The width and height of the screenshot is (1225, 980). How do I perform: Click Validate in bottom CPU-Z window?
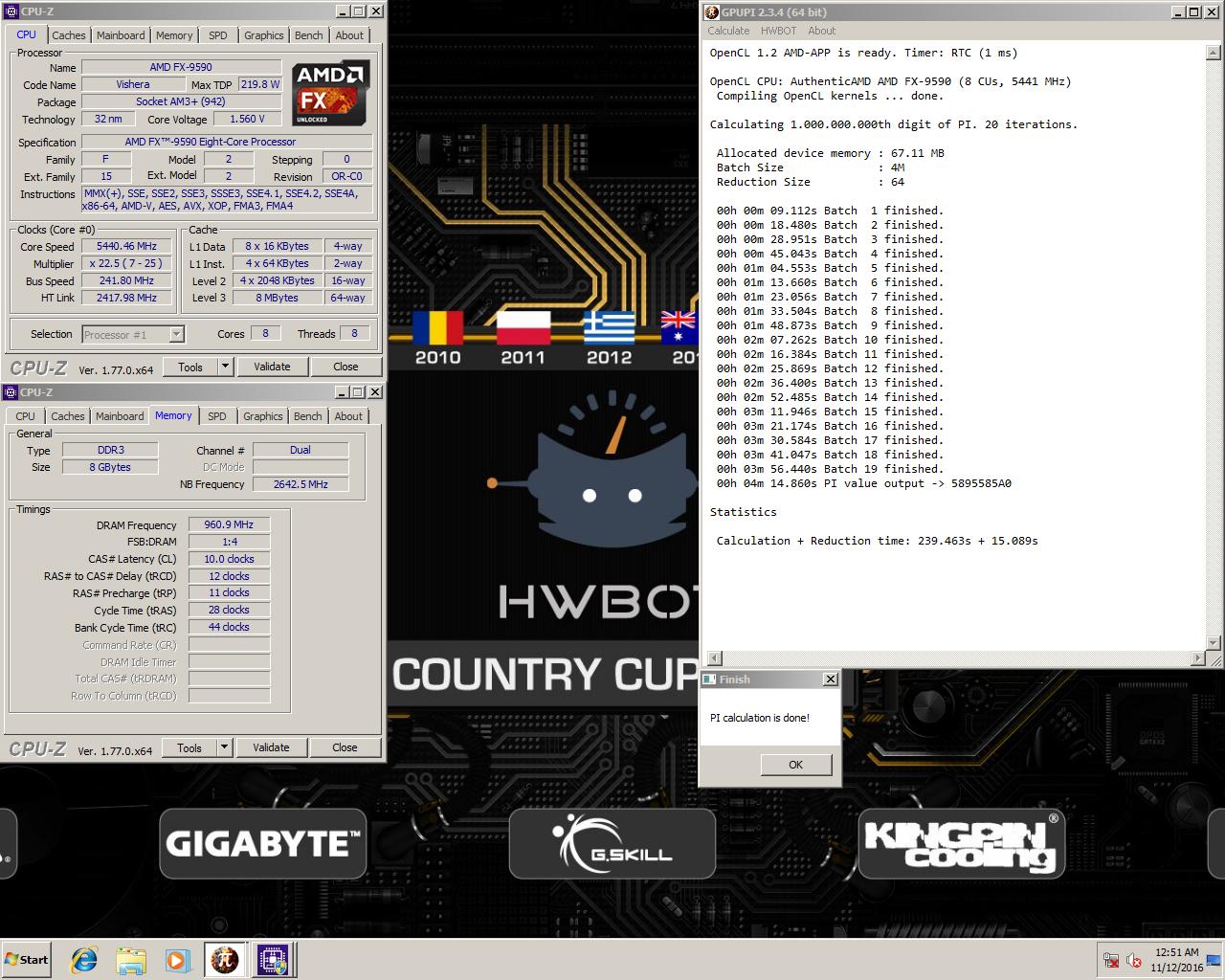coord(271,747)
